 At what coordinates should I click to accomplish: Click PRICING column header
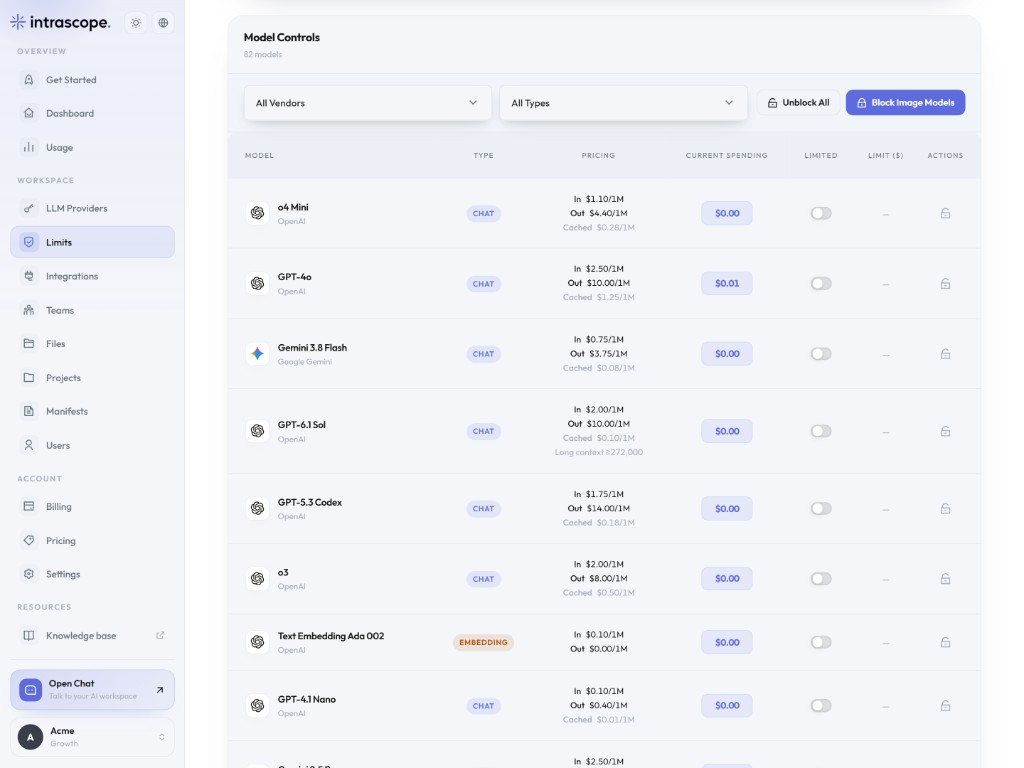(598, 155)
